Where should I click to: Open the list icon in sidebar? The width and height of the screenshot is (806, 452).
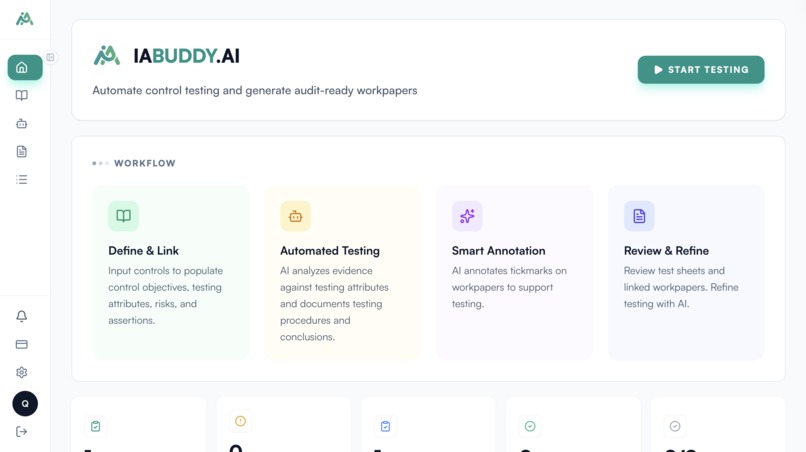point(22,179)
